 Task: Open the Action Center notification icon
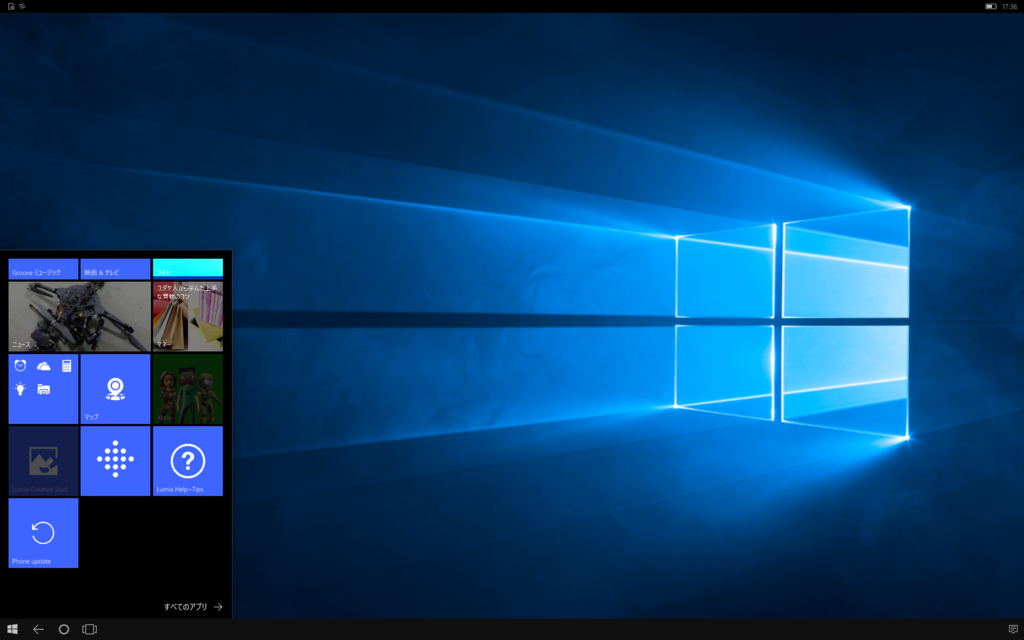1013,630
